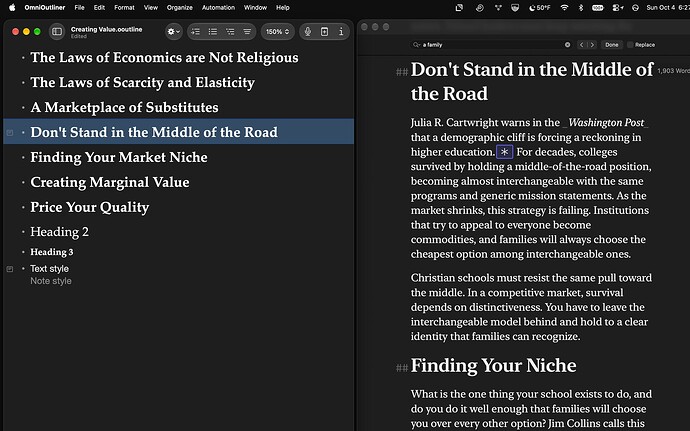Open the gear action menu in toolbar
The width and height of the screenshot is (690, 431).
tap(174, 31)
